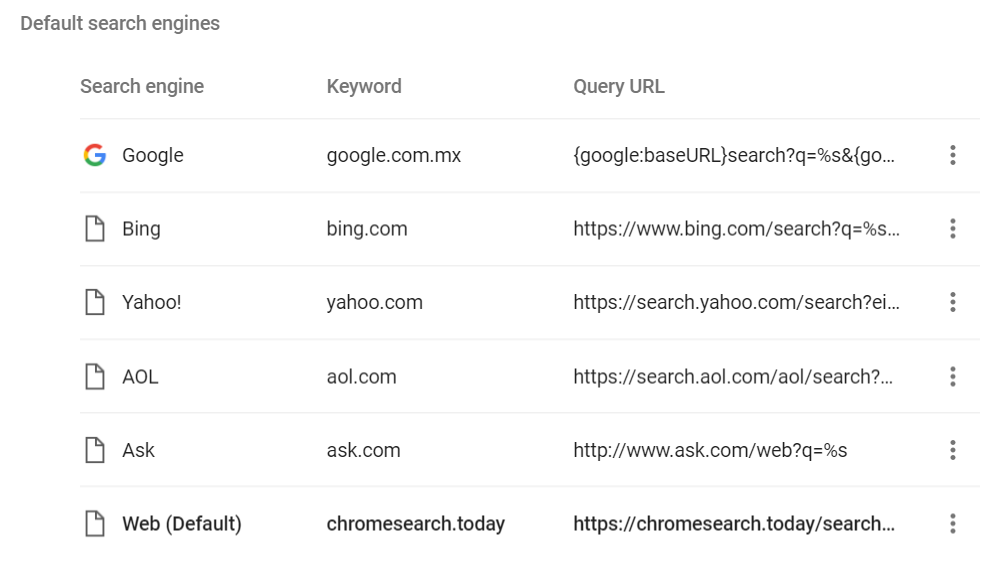
Task: Click the chromesearch.today keyword
Action: pos(415,523)
